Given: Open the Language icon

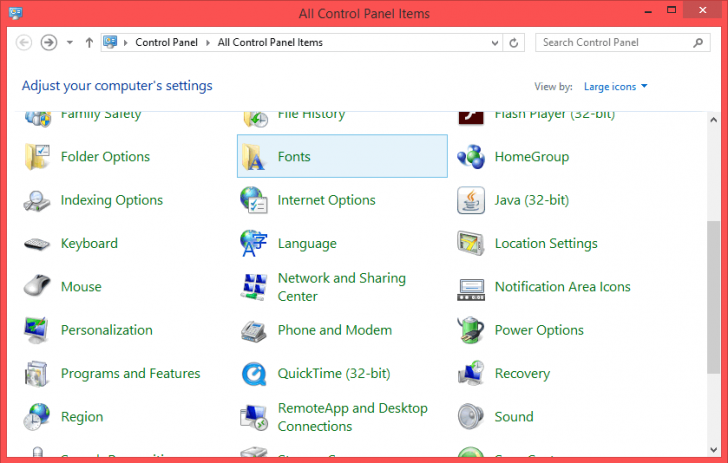Looking at the screenshot, I should tap(254, 244).
